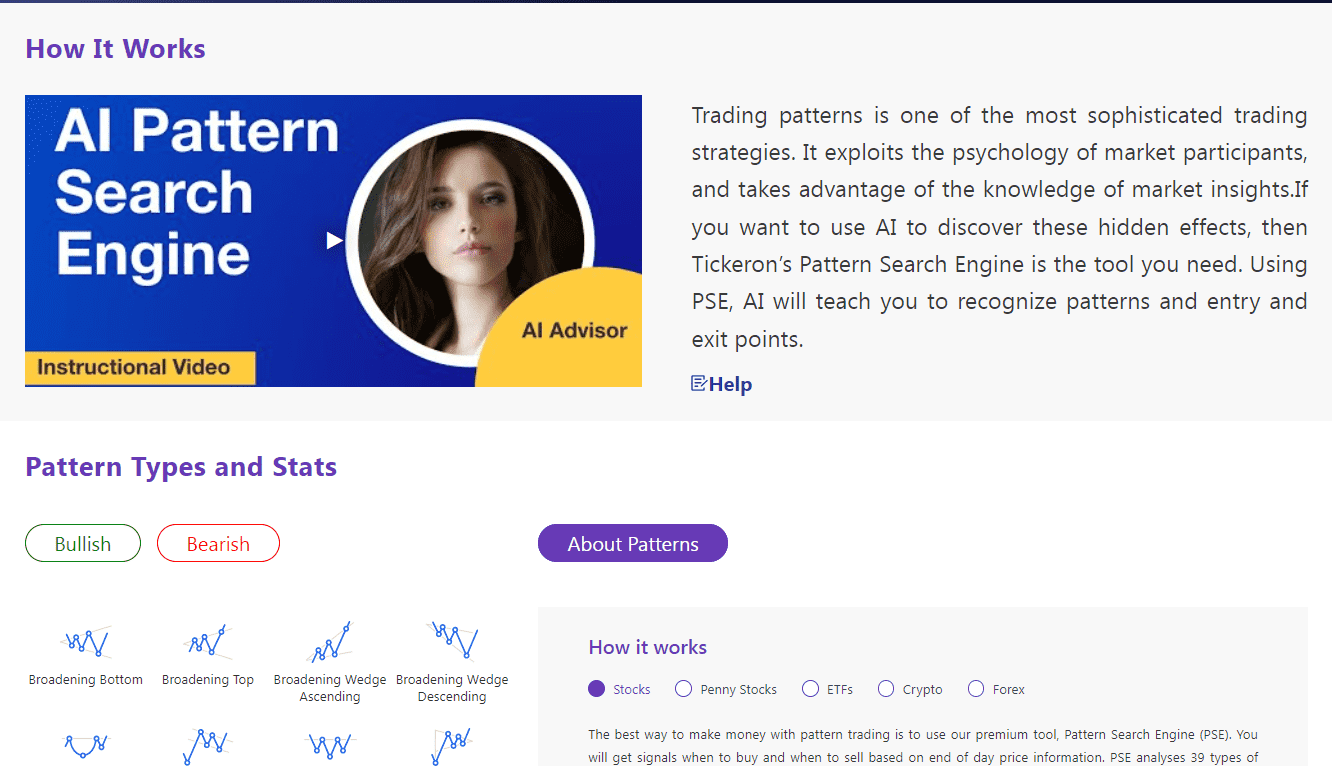The height and width of the screenshot is (766, 1332).
Task: Click the pattern icon below Broadening Top
Action: (208, 746)
